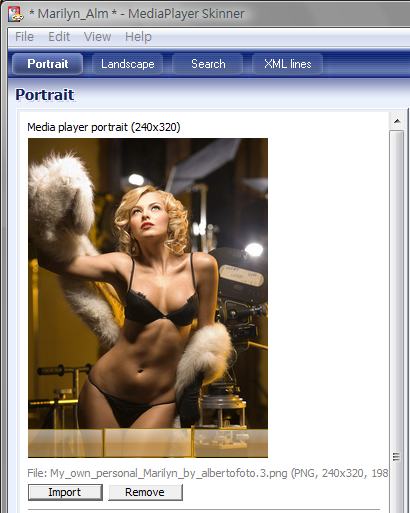Open the Help menu
The image size is (410, 513).
pos(138,37)
